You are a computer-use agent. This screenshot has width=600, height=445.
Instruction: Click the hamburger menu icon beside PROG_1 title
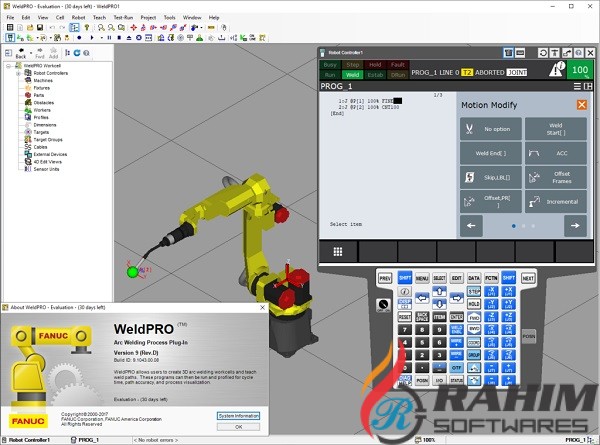point(577,86)
